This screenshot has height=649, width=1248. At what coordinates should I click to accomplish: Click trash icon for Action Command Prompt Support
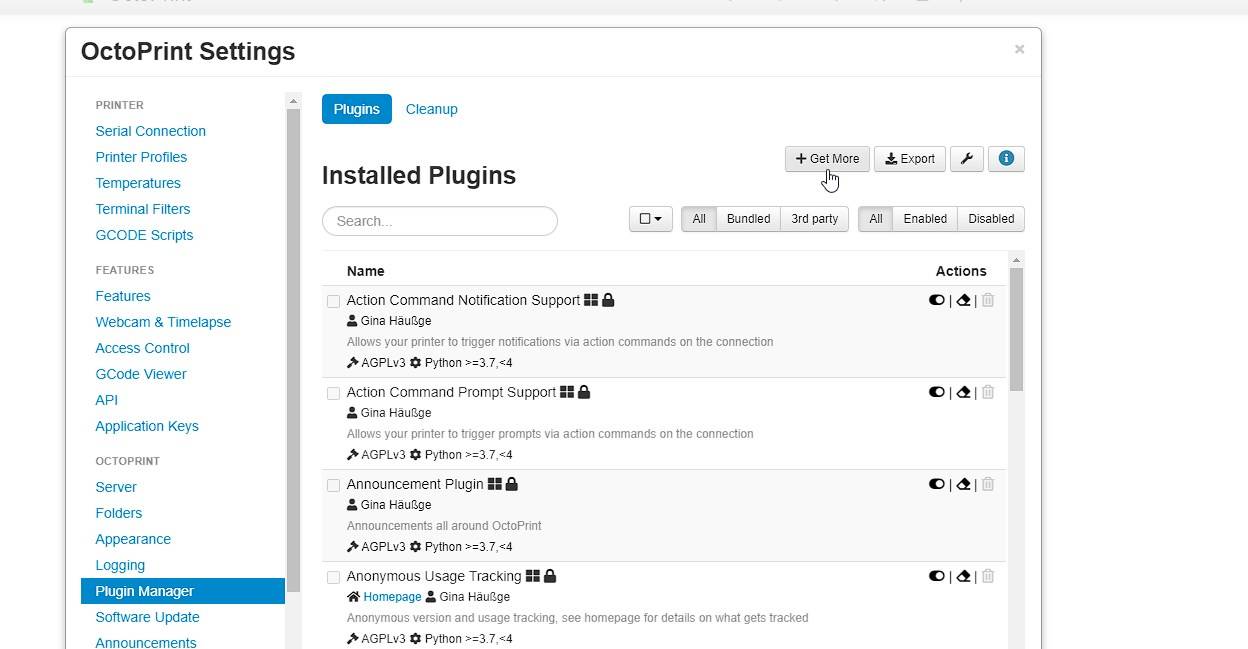[988, 392]
